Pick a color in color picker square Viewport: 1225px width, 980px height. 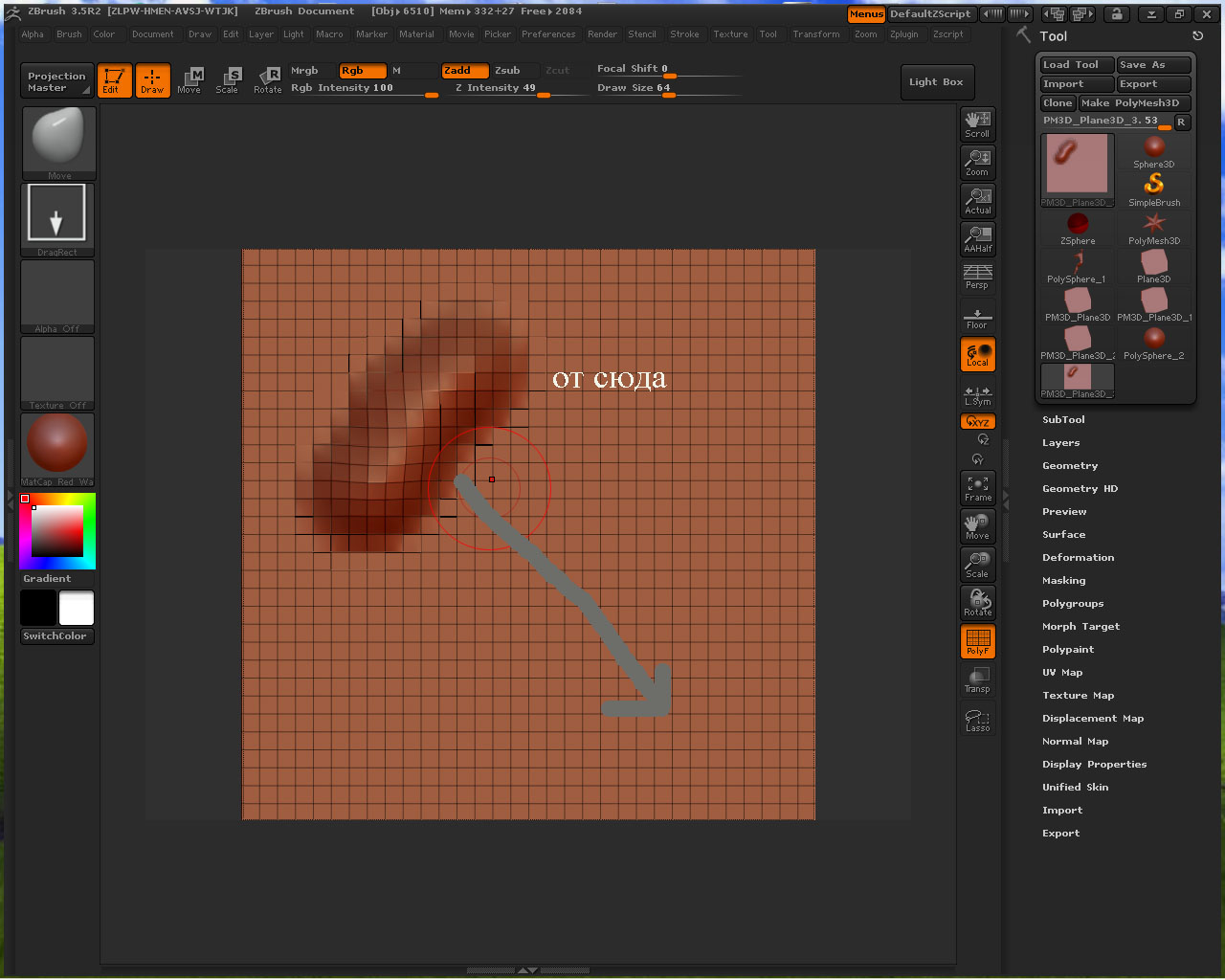click(x=57, y=531)
